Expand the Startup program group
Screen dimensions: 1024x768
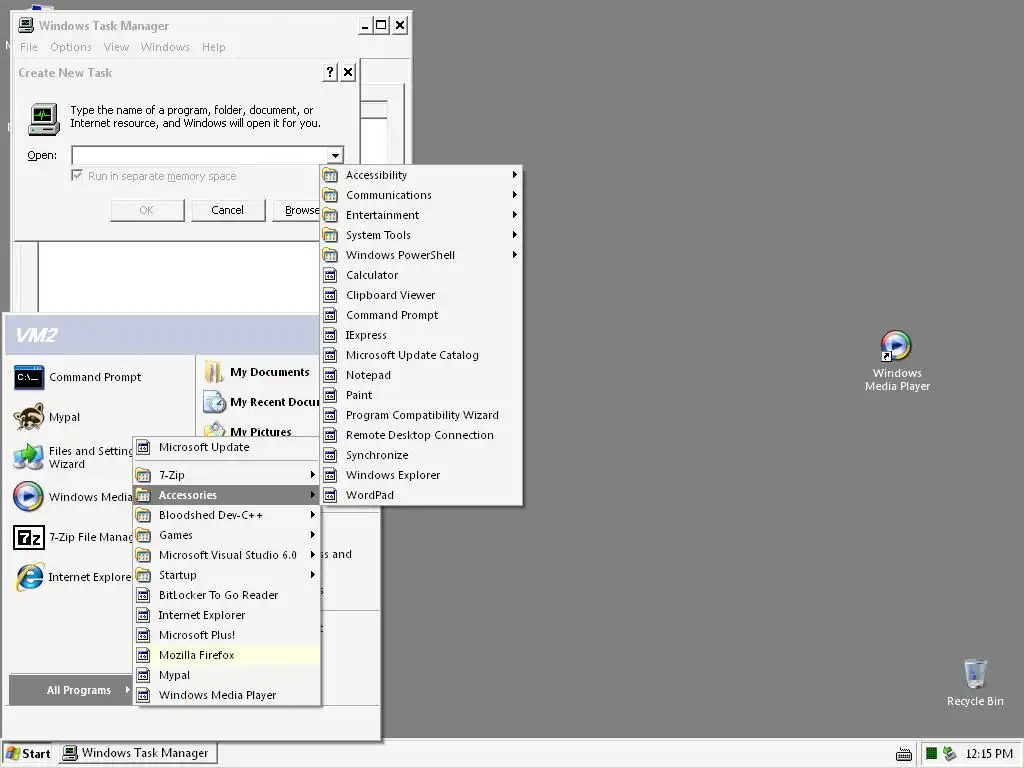pos(227,575)
